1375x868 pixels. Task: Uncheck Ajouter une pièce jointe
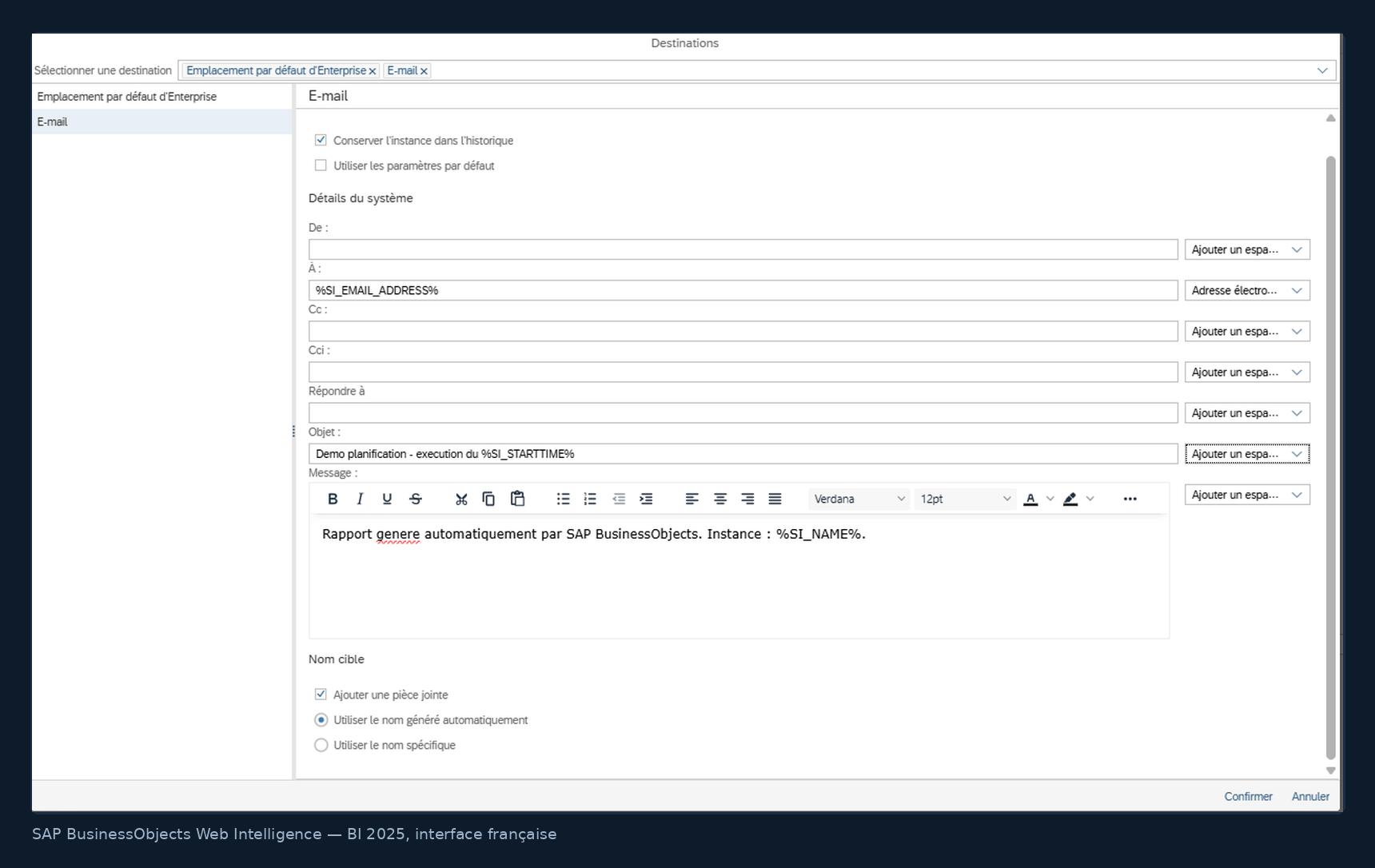[321, 695]
